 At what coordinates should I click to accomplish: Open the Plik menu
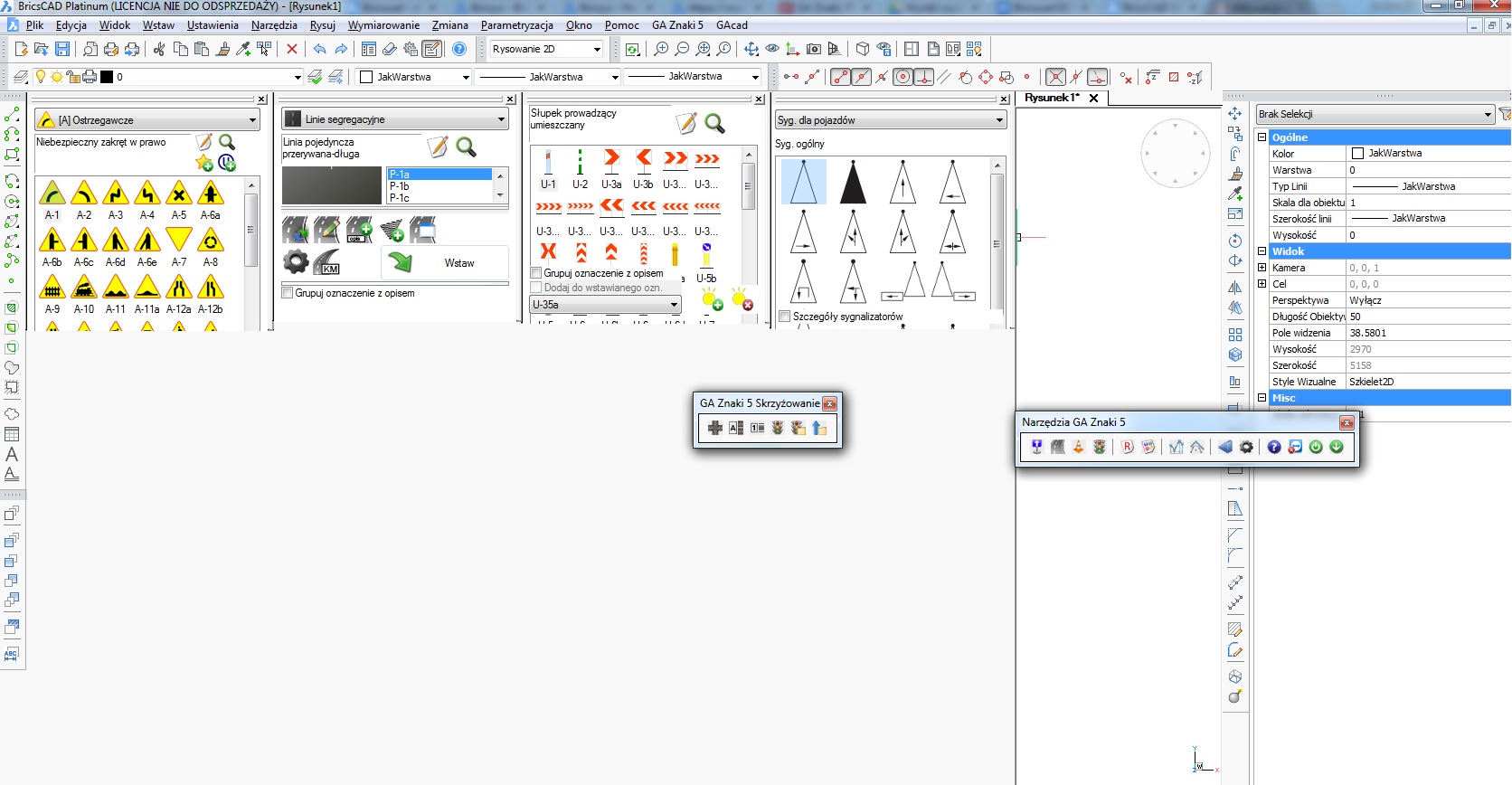34,25
